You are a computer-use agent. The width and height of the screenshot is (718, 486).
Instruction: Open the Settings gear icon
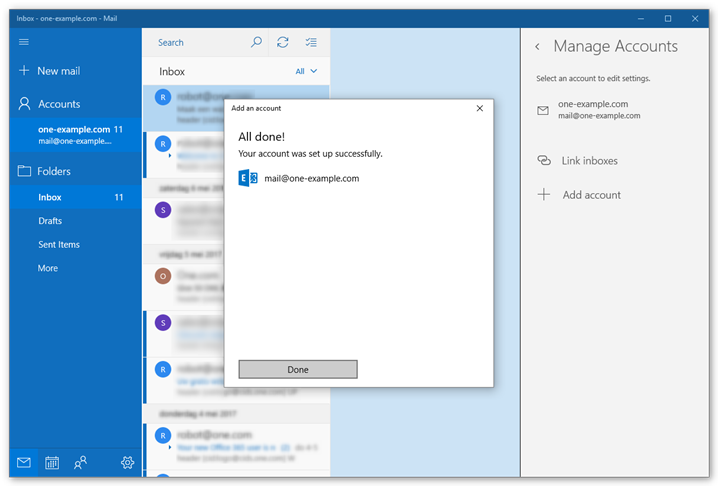click(x=127, y=462)
